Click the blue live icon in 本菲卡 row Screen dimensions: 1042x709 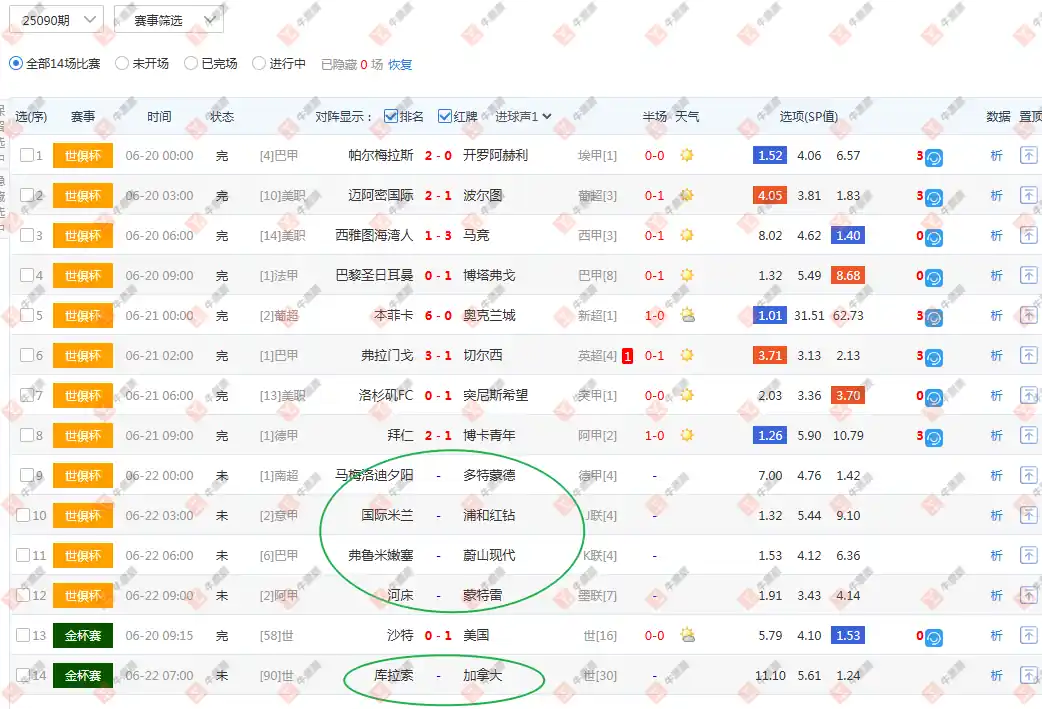(x=934, y=318)
